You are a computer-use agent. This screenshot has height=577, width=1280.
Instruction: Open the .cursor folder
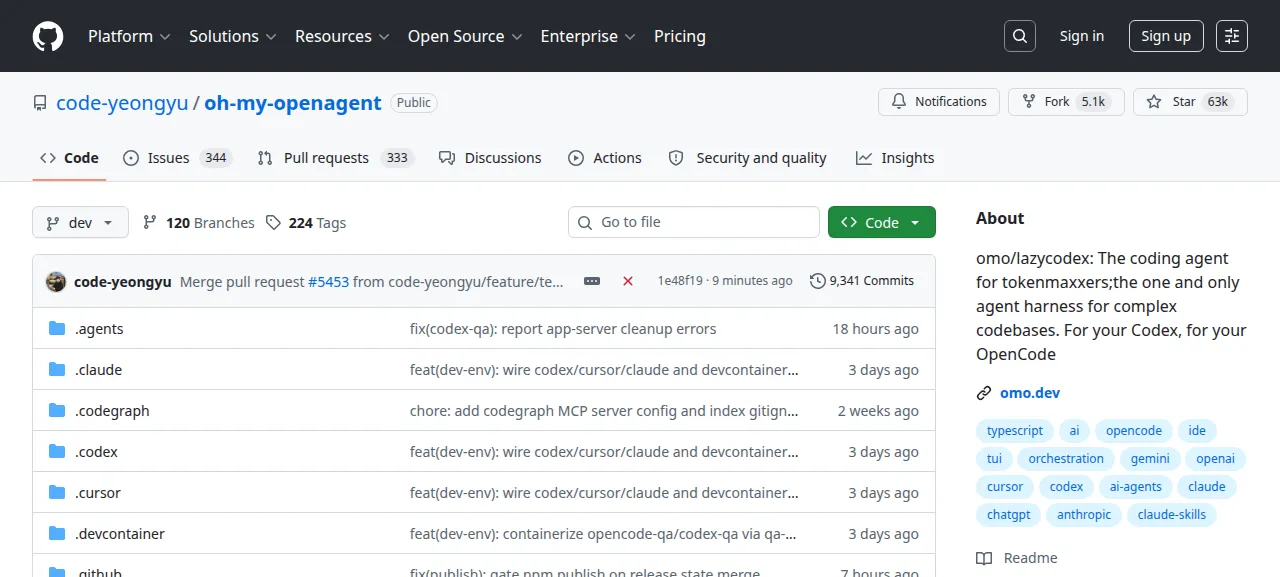(98, 493)
